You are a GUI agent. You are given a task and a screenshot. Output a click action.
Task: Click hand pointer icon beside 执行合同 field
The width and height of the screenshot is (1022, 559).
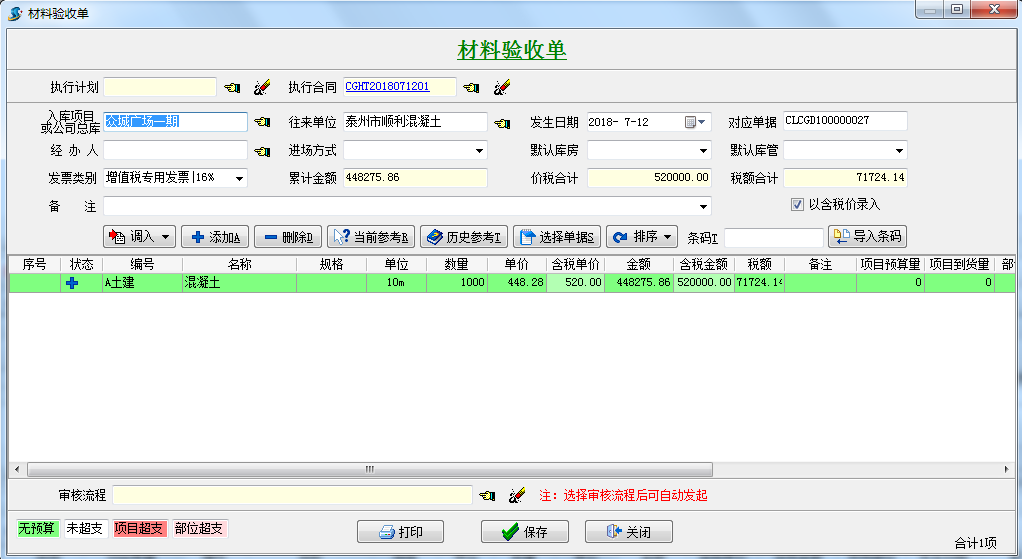pyautogui.click(x=472, y=87)
